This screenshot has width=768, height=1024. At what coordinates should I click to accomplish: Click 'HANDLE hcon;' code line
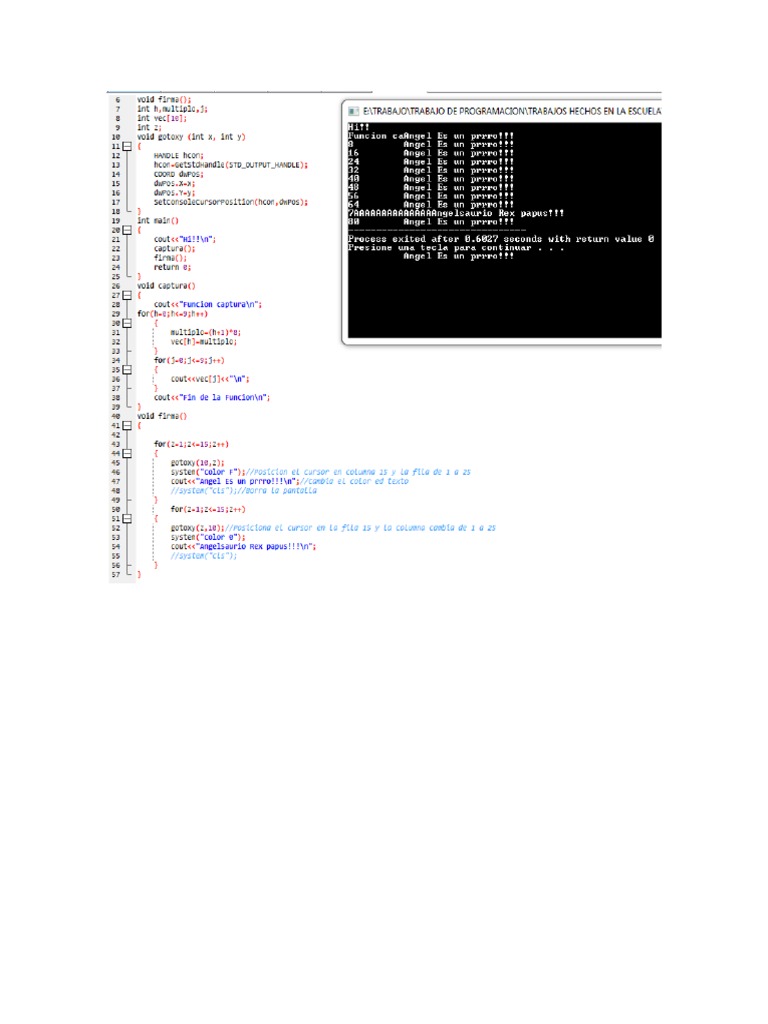pyautogui.click(x=178, y=155)
